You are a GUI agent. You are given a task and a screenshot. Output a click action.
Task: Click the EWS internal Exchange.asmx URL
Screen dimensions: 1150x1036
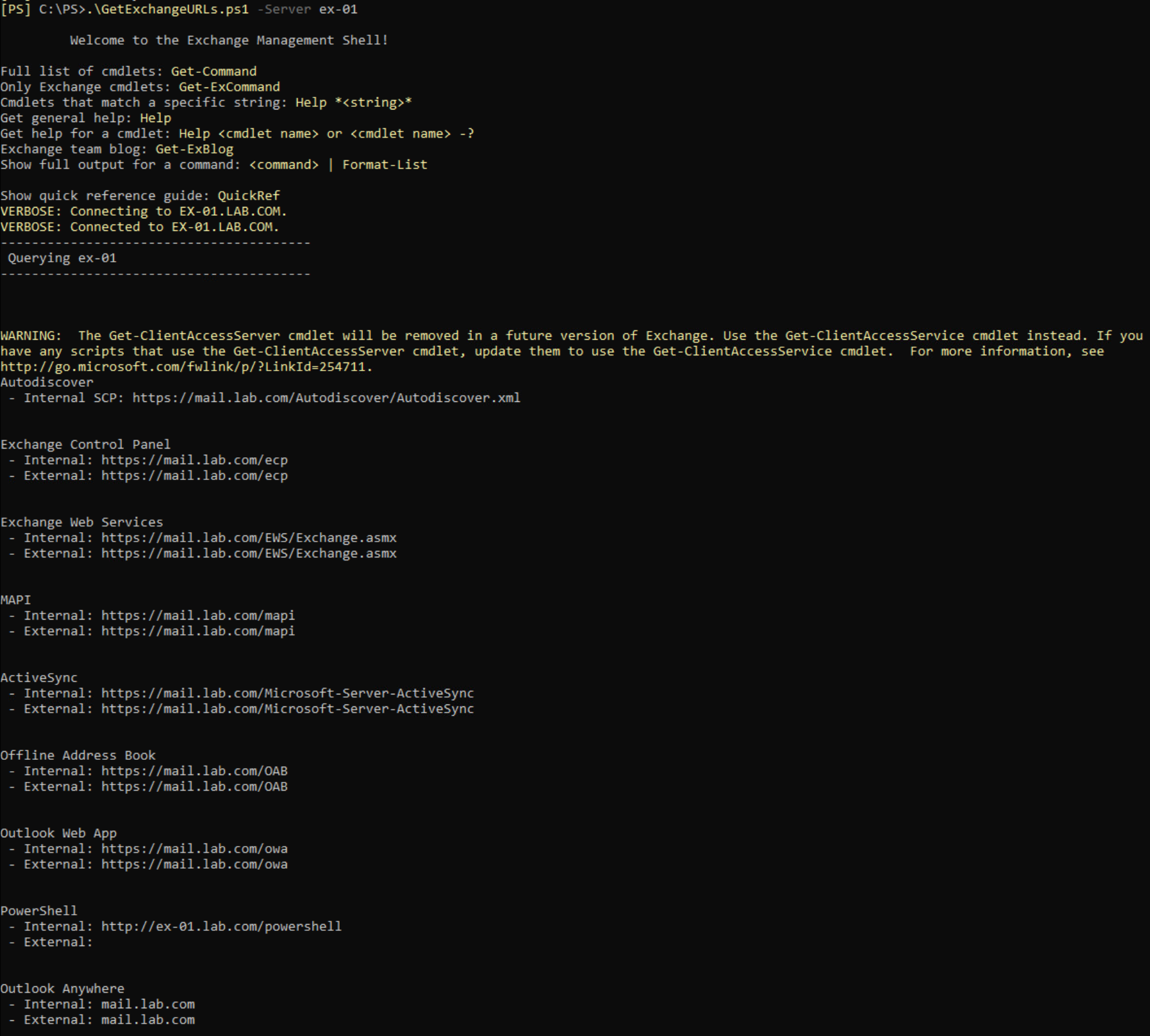248,538
